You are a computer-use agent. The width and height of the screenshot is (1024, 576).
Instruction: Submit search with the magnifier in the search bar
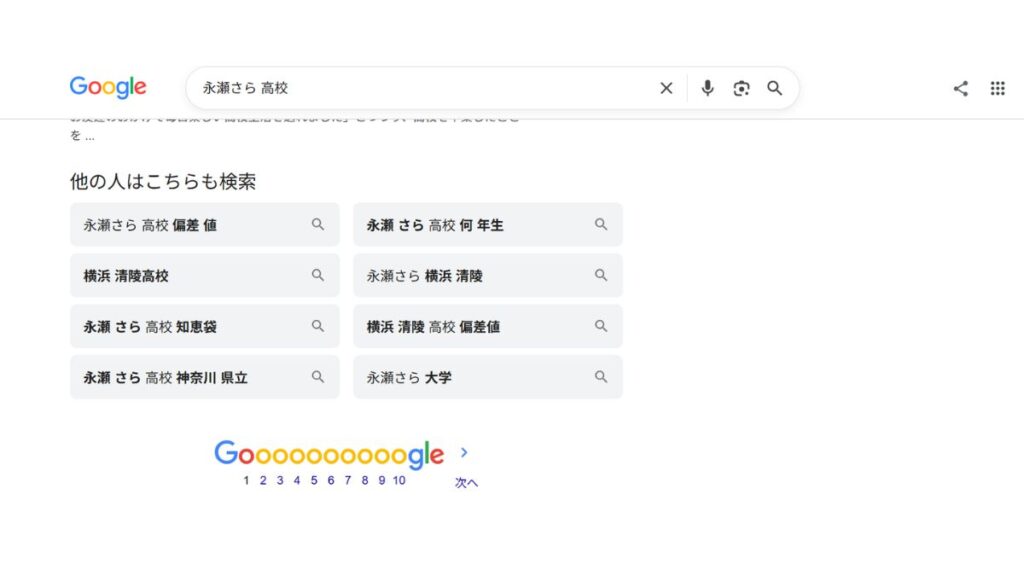(x=775, y=88)
